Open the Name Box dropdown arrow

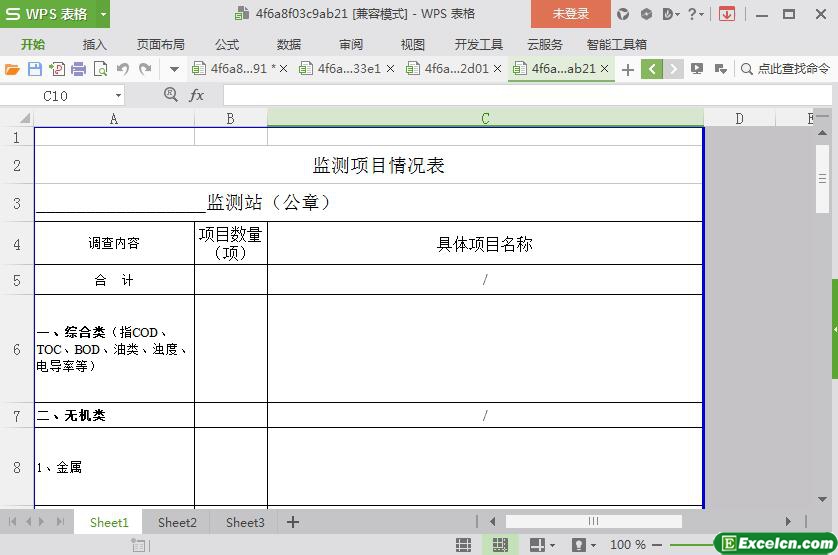tap(118, 95)
